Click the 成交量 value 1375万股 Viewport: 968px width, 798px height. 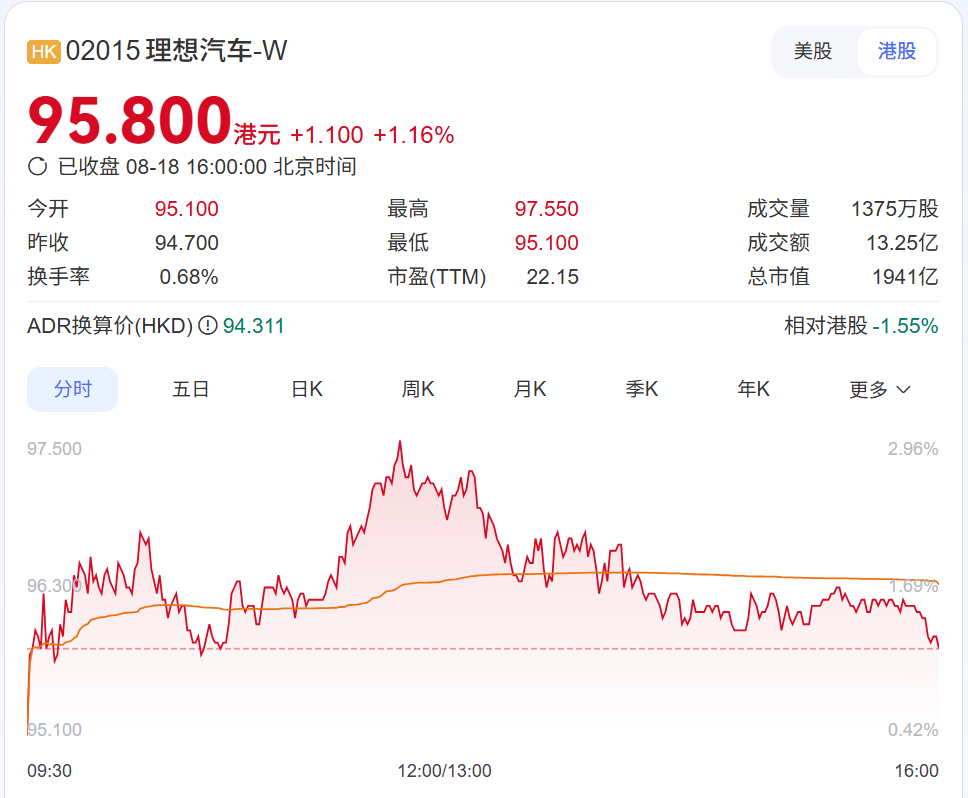click(895, 209)
